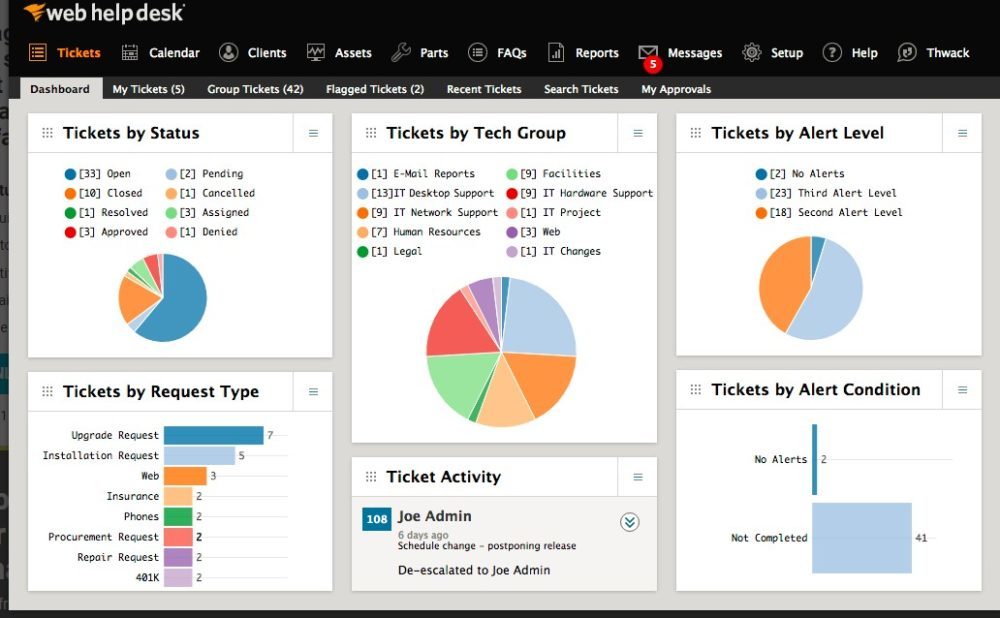Open Messages envelope with notification badge
The width and height of the screenshot is (1000, 618).
tap(649, 54)
